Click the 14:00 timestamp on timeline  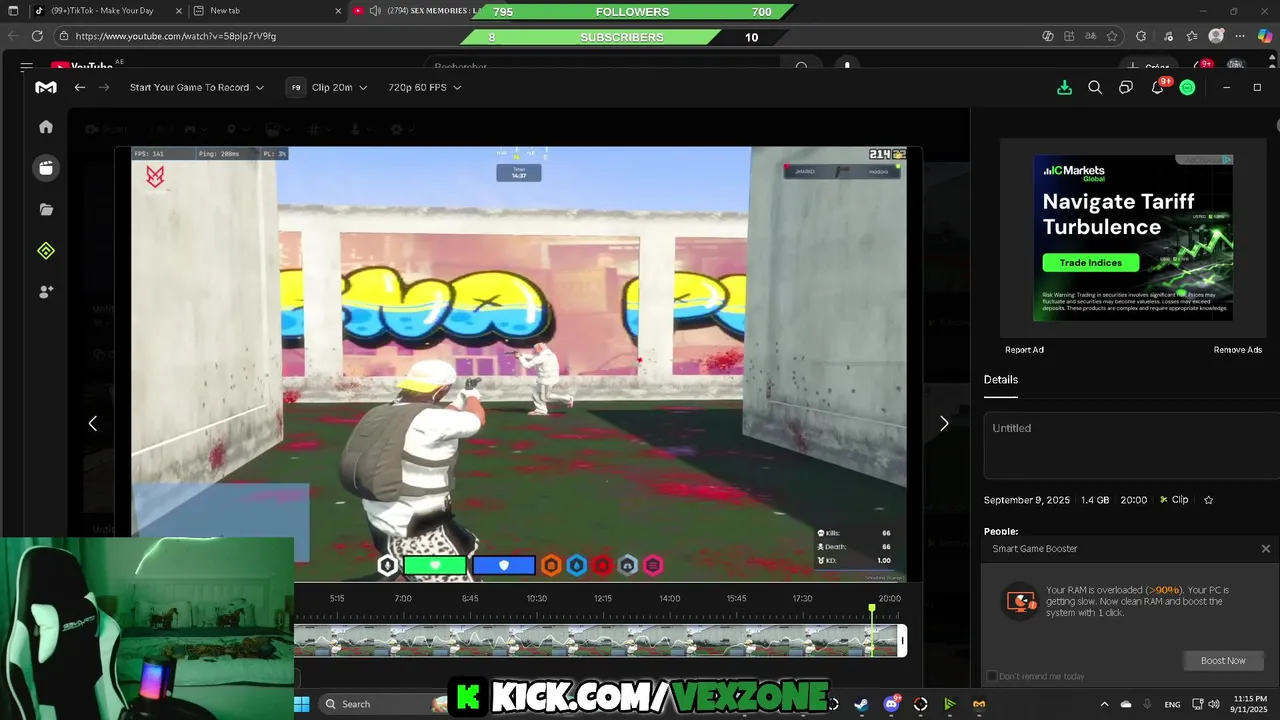pos(669,598)
